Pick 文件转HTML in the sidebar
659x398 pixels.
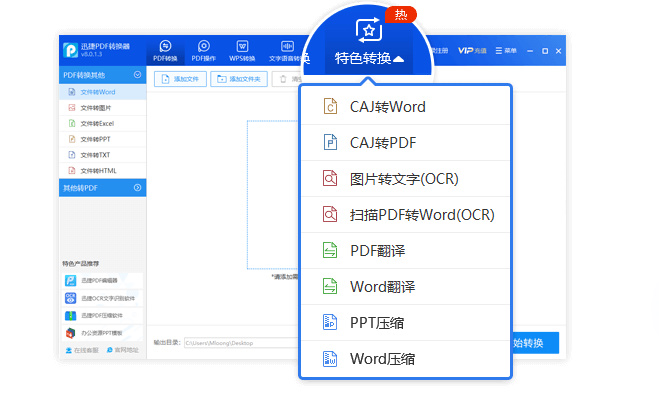(x=103, y=171)
